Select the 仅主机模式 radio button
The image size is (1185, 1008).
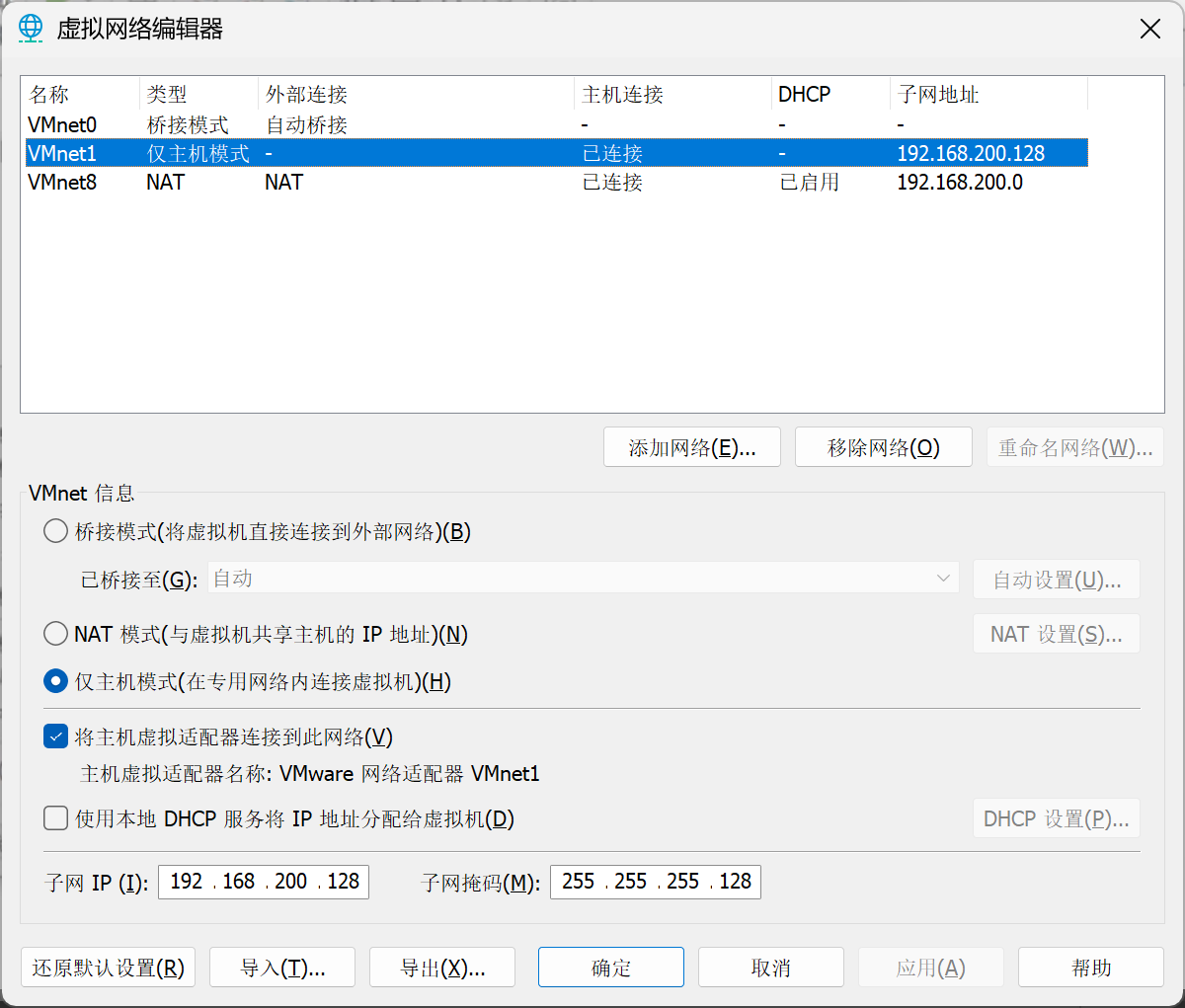[x=56, y=682]
